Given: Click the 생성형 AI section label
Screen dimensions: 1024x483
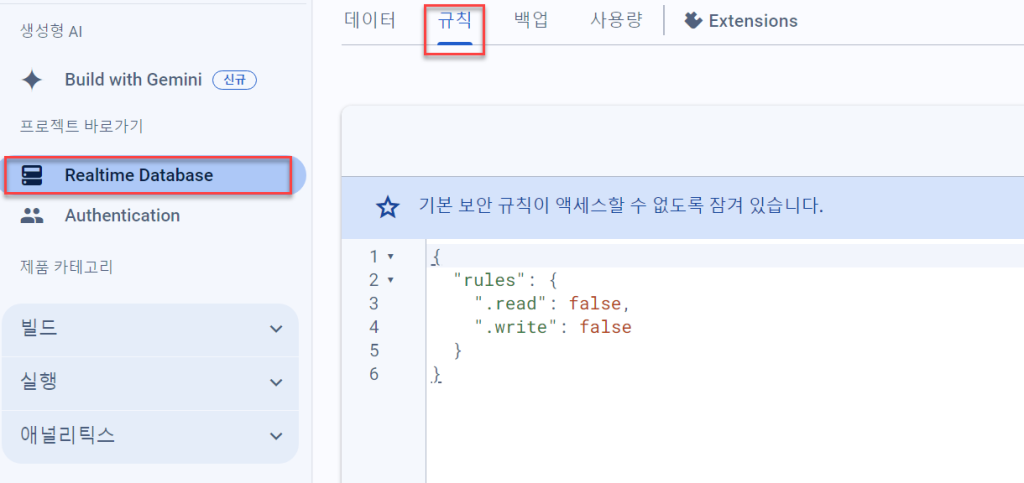Looking at the screenshot, I should tap(52, 32).
